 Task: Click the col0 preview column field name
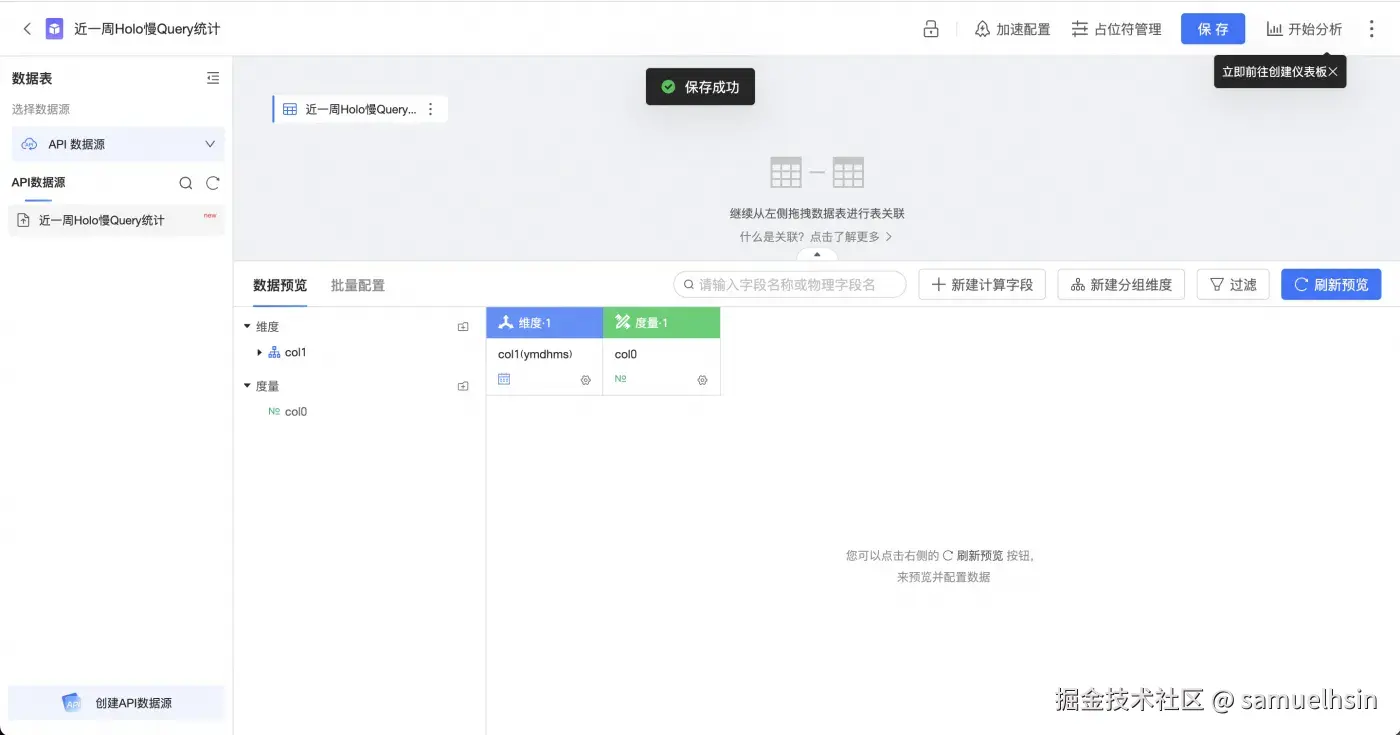tap(626, 354)
